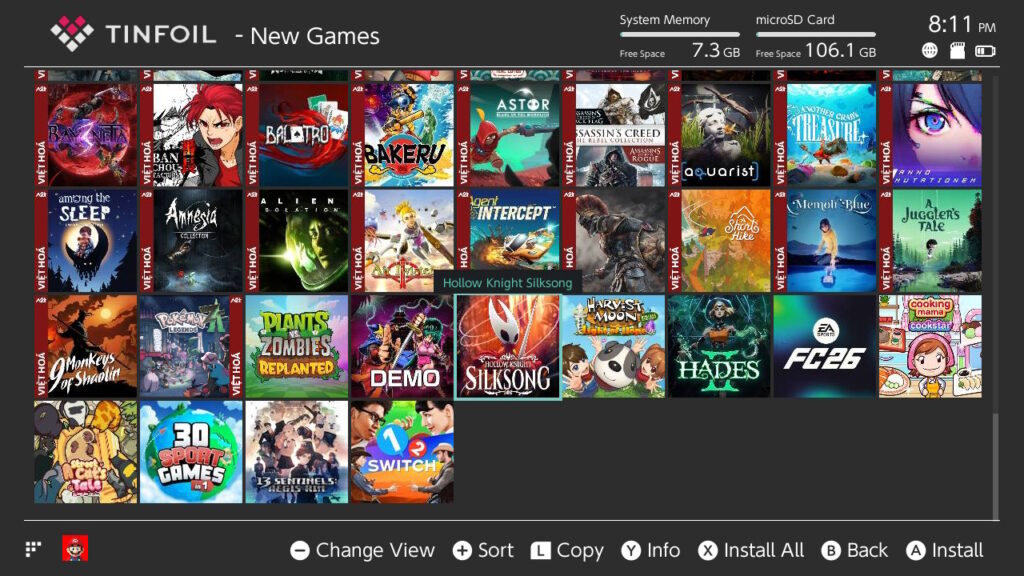The image size is (1024, 576).
Task: Click the globe network status icon
Action: pos(930,51)
